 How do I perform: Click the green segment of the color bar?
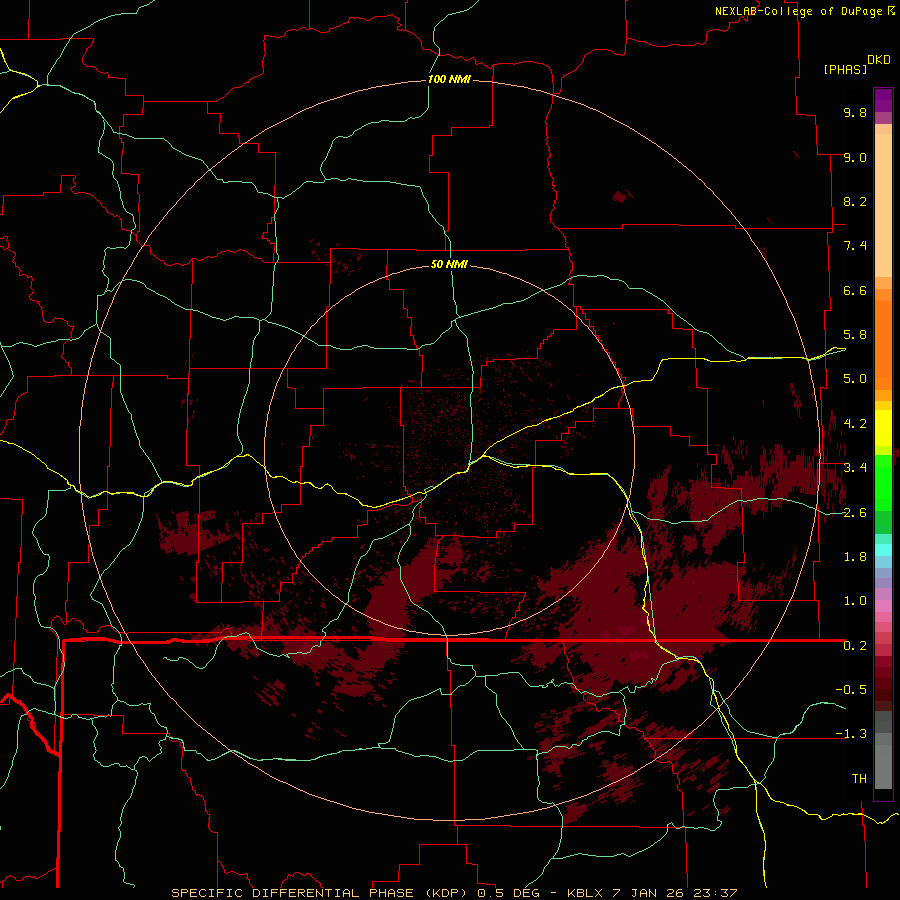883,494
